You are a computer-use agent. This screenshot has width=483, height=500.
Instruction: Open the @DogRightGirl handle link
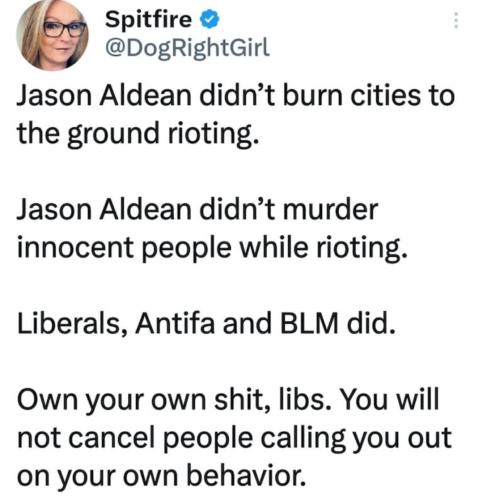[187, 49]
